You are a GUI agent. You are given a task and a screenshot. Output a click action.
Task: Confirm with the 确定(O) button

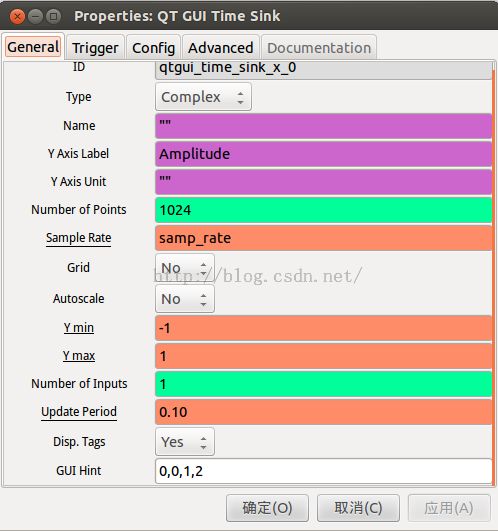(x=267, y=508)
